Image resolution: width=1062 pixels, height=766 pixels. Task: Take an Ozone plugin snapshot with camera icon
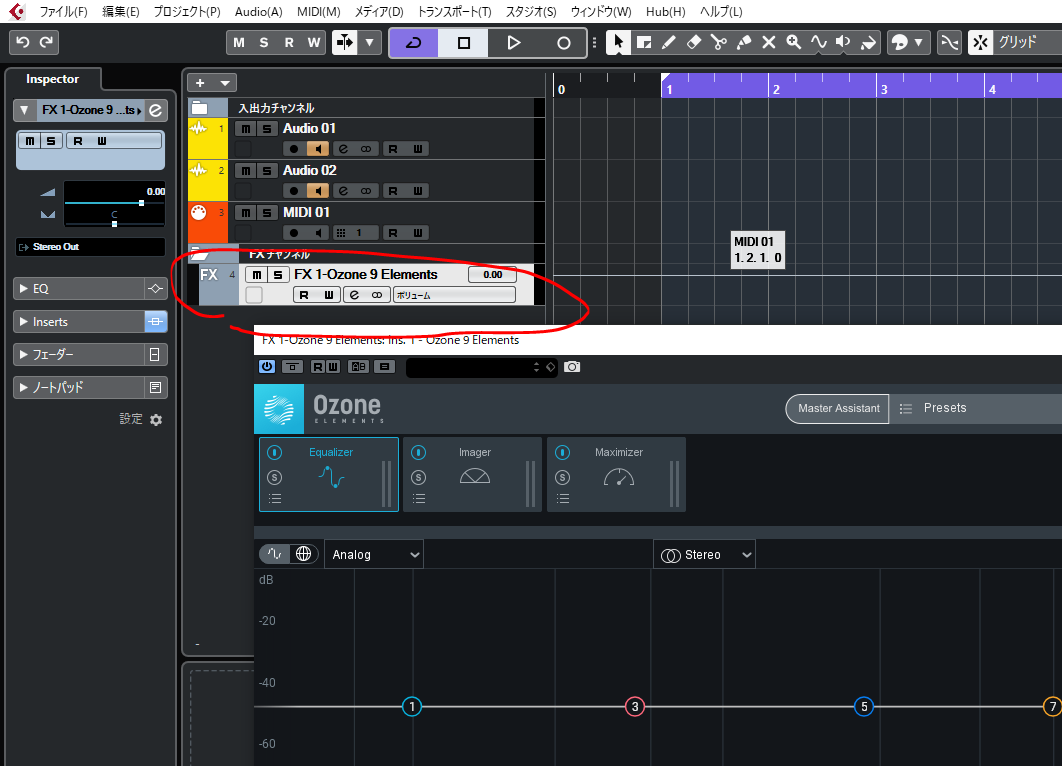(x=572, y=366)
